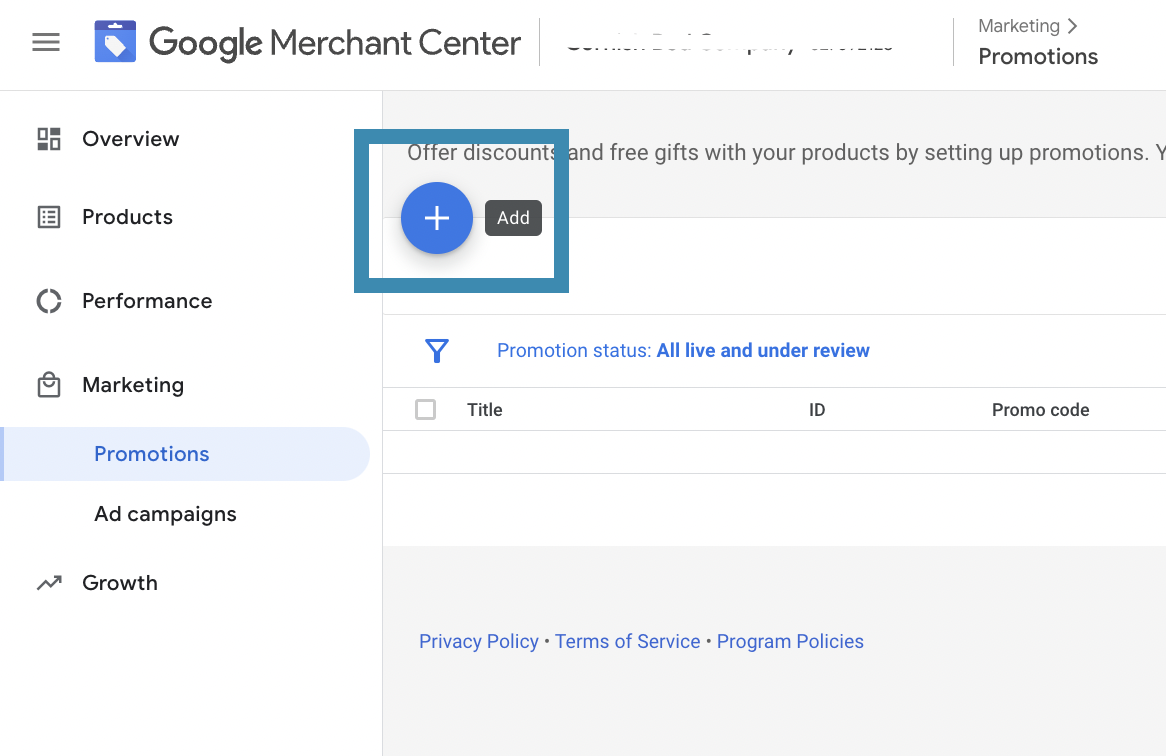Click the Overview dashboard icon
1166x756 pixels.
pyautogui.click(x=49, y=139)
